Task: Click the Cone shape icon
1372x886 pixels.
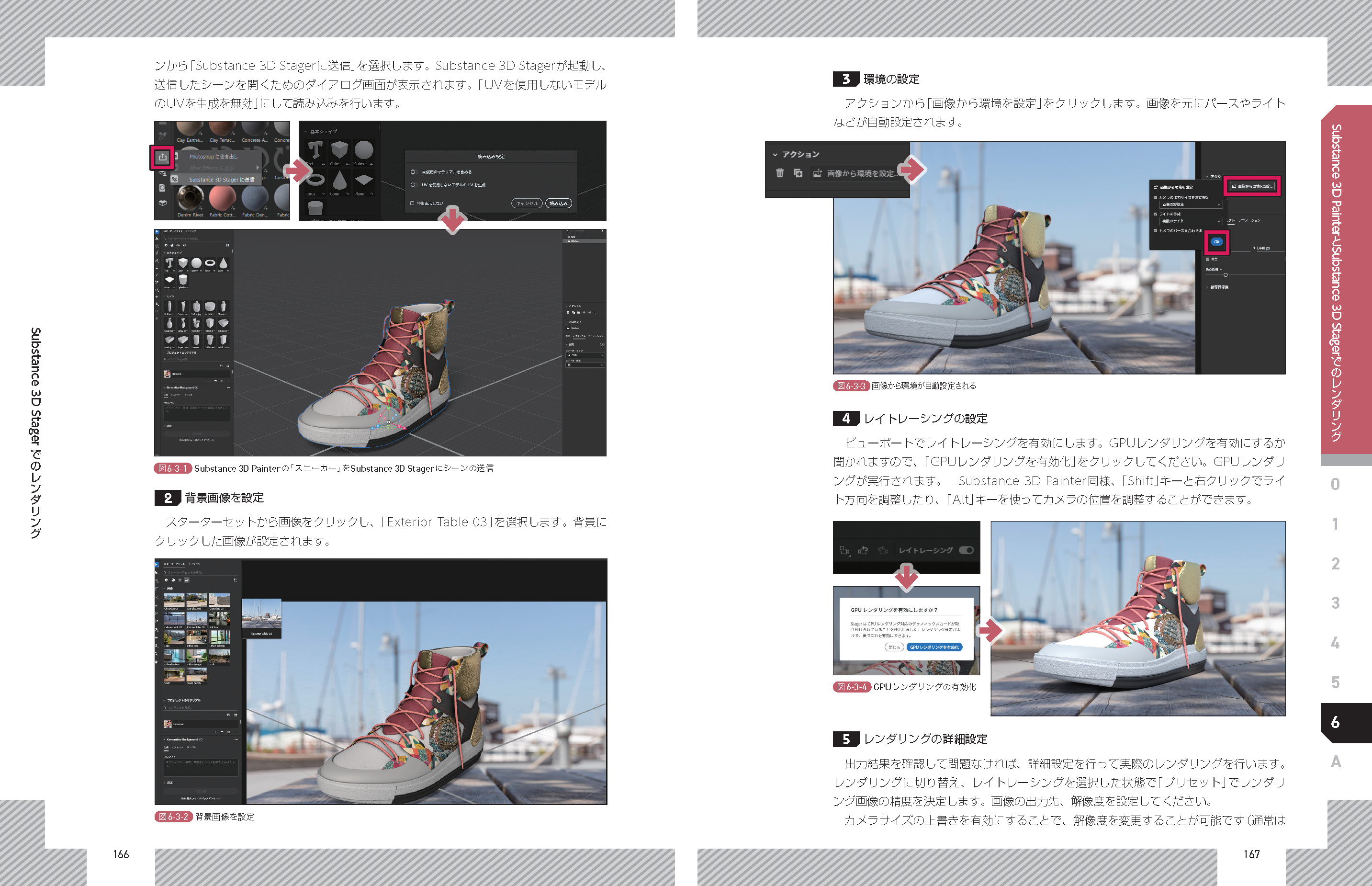Action: click(x=339, y=181)
